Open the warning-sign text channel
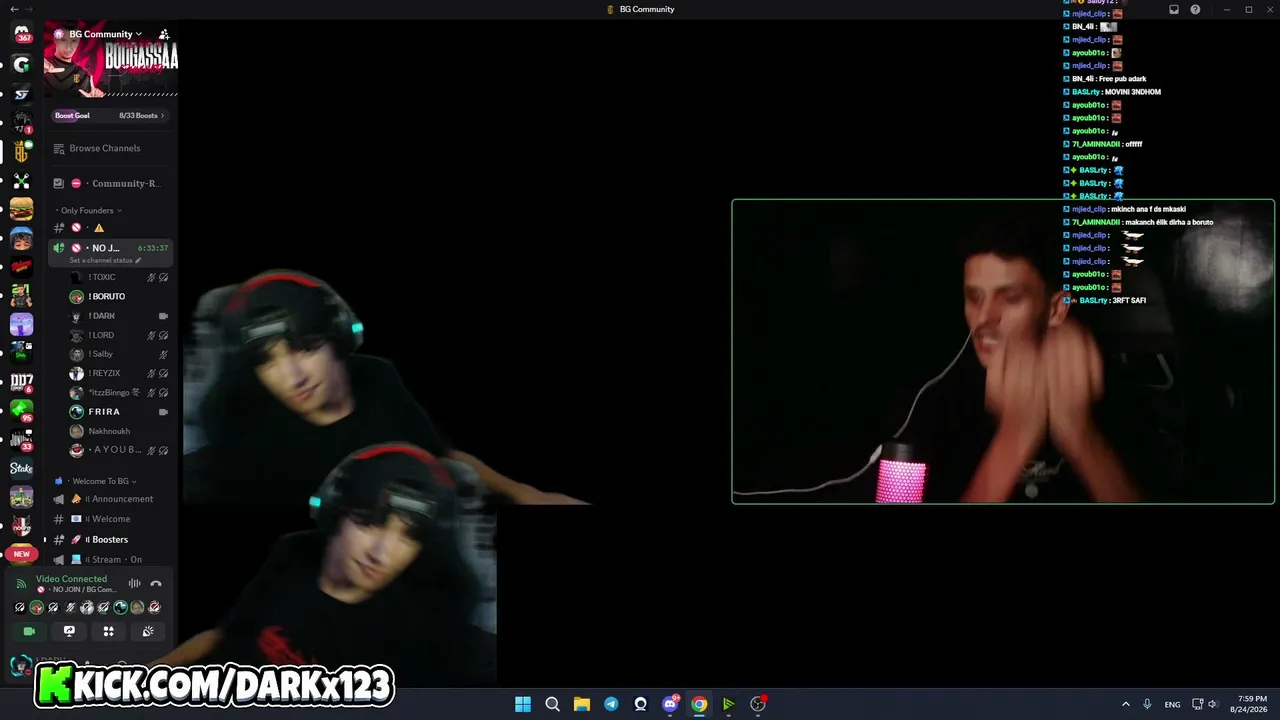1280x720 pixels. coord(110,228)
